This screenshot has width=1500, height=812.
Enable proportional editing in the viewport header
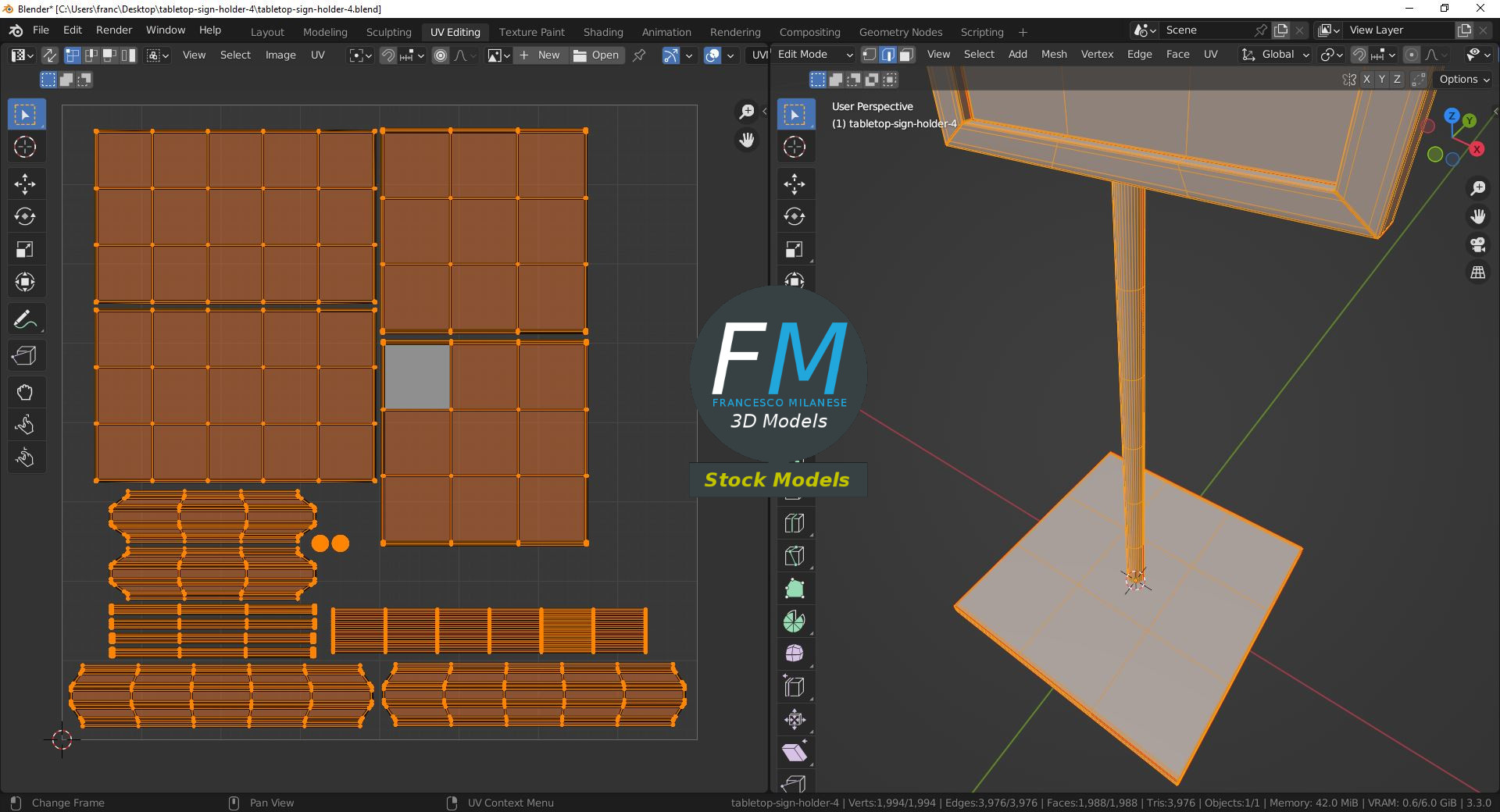tap(1412, 55)
